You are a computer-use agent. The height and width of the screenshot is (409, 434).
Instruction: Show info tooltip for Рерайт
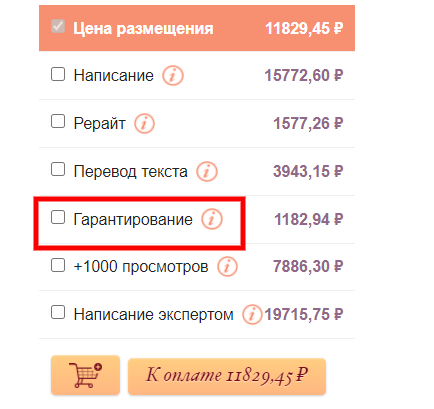coord(144,124)
